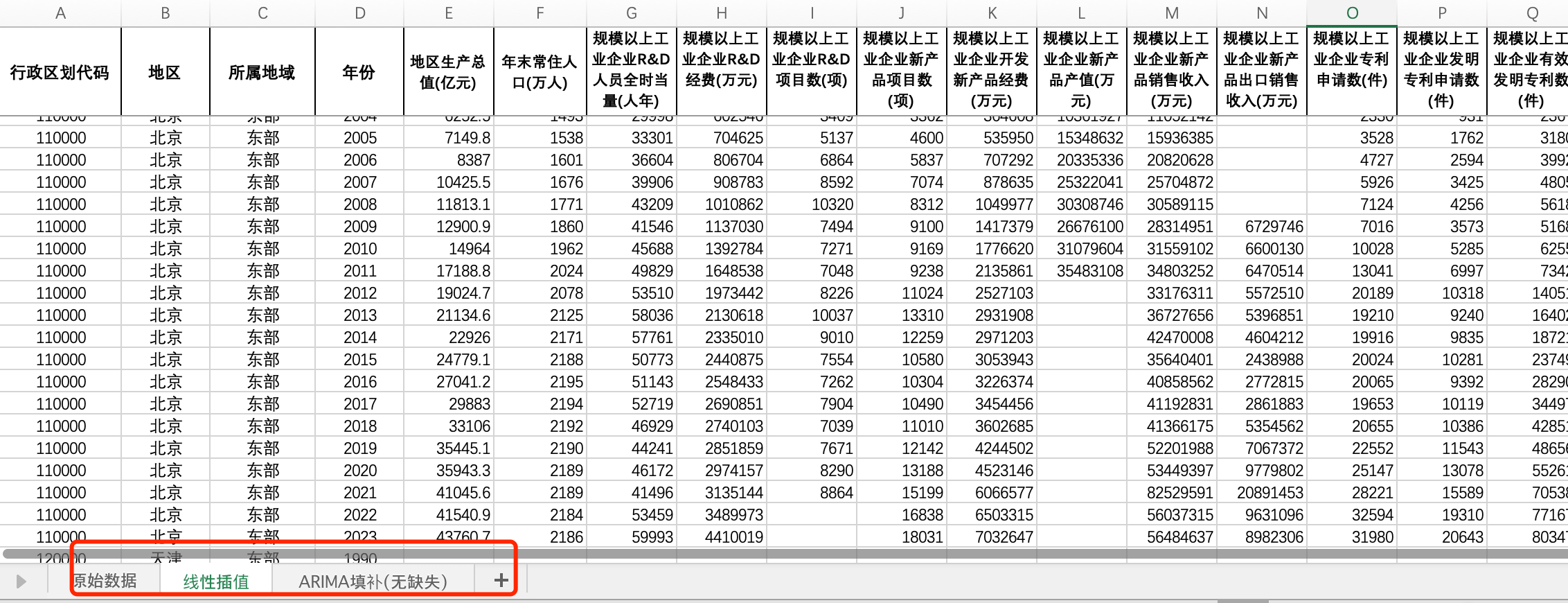Select column O header
The width and height of the screenshot is (1568, 603).
click(x=1352, y=13)
